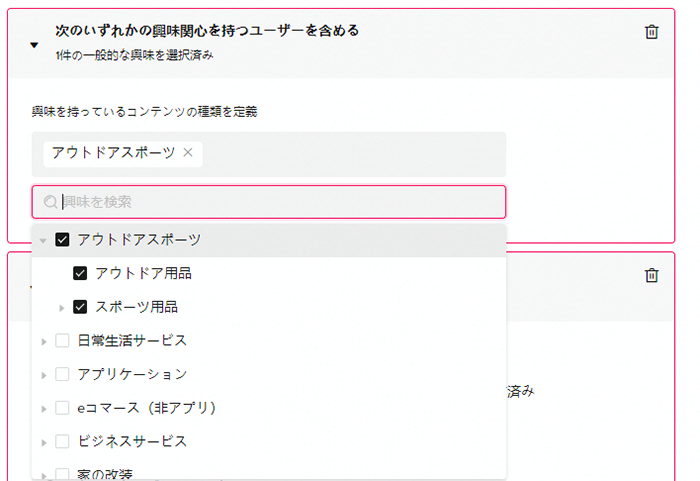Focus the 興味を検索 search field

(269, 202)
